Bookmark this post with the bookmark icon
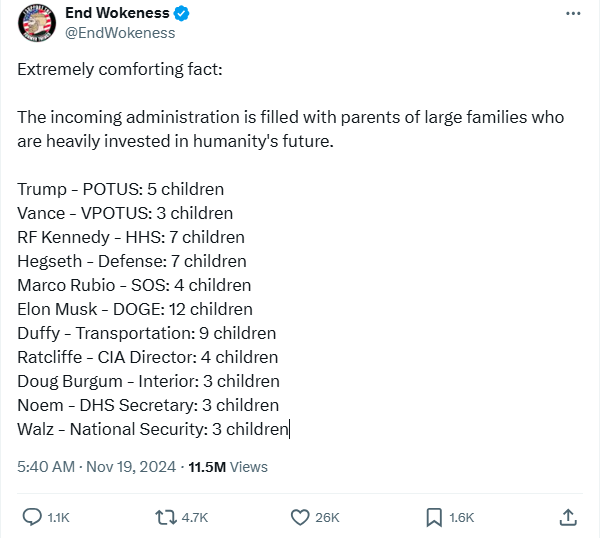This screenshot has width=600, height=538. tap(434, 516)
